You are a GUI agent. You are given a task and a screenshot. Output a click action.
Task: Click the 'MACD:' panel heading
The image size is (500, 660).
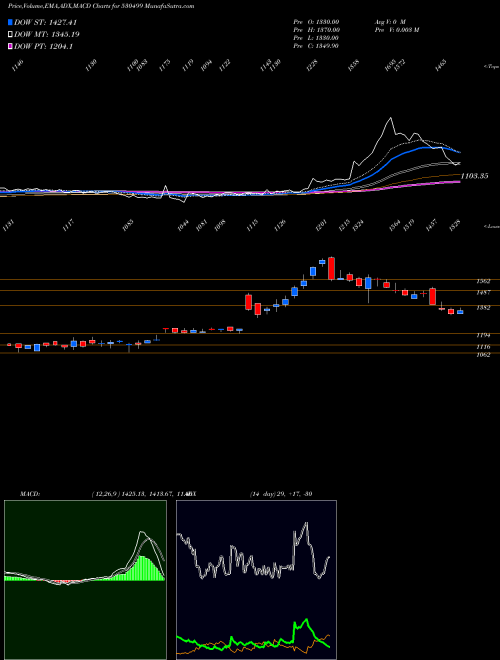(30, 493)
